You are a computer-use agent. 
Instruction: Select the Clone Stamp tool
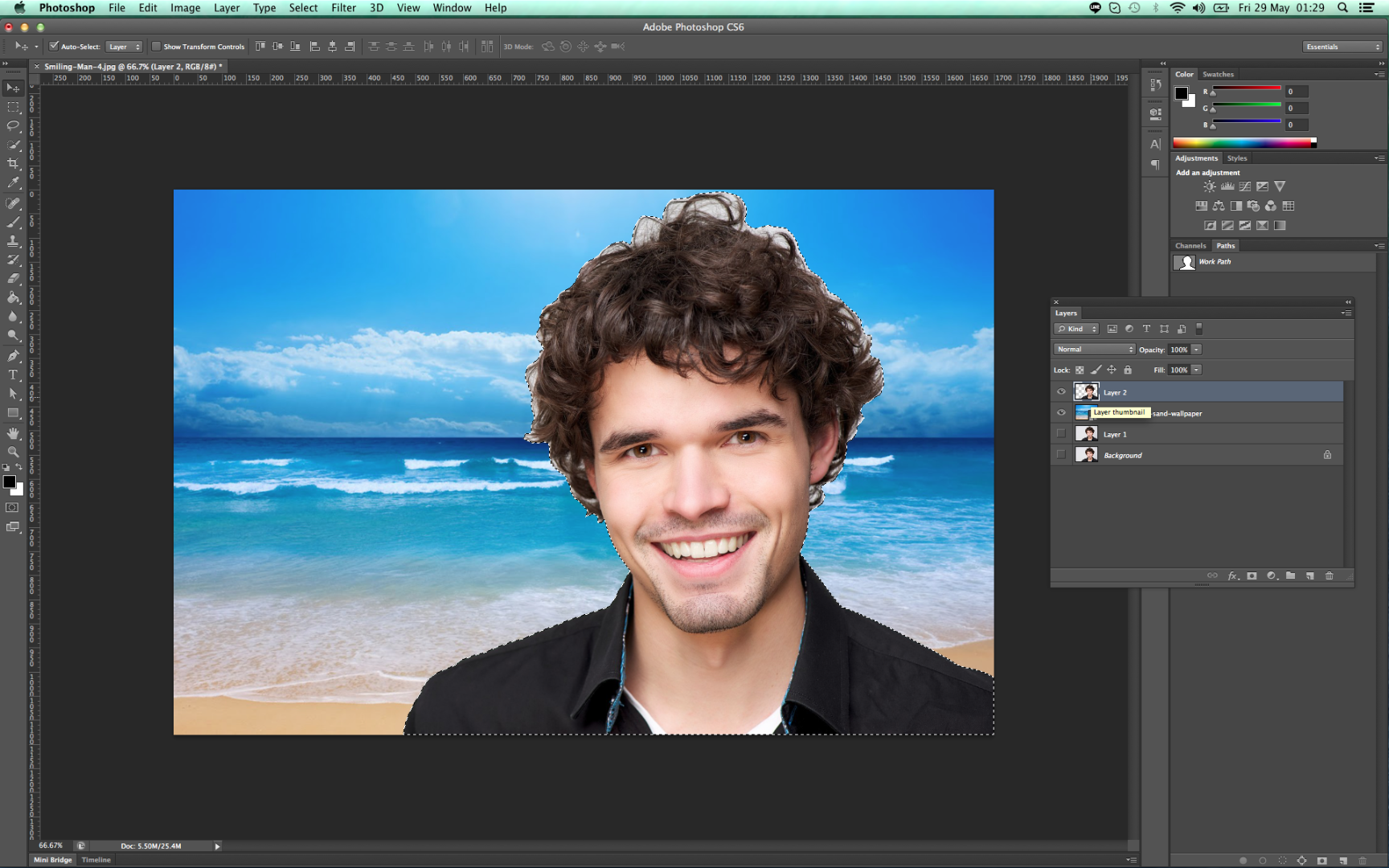[x=13, y=241]
